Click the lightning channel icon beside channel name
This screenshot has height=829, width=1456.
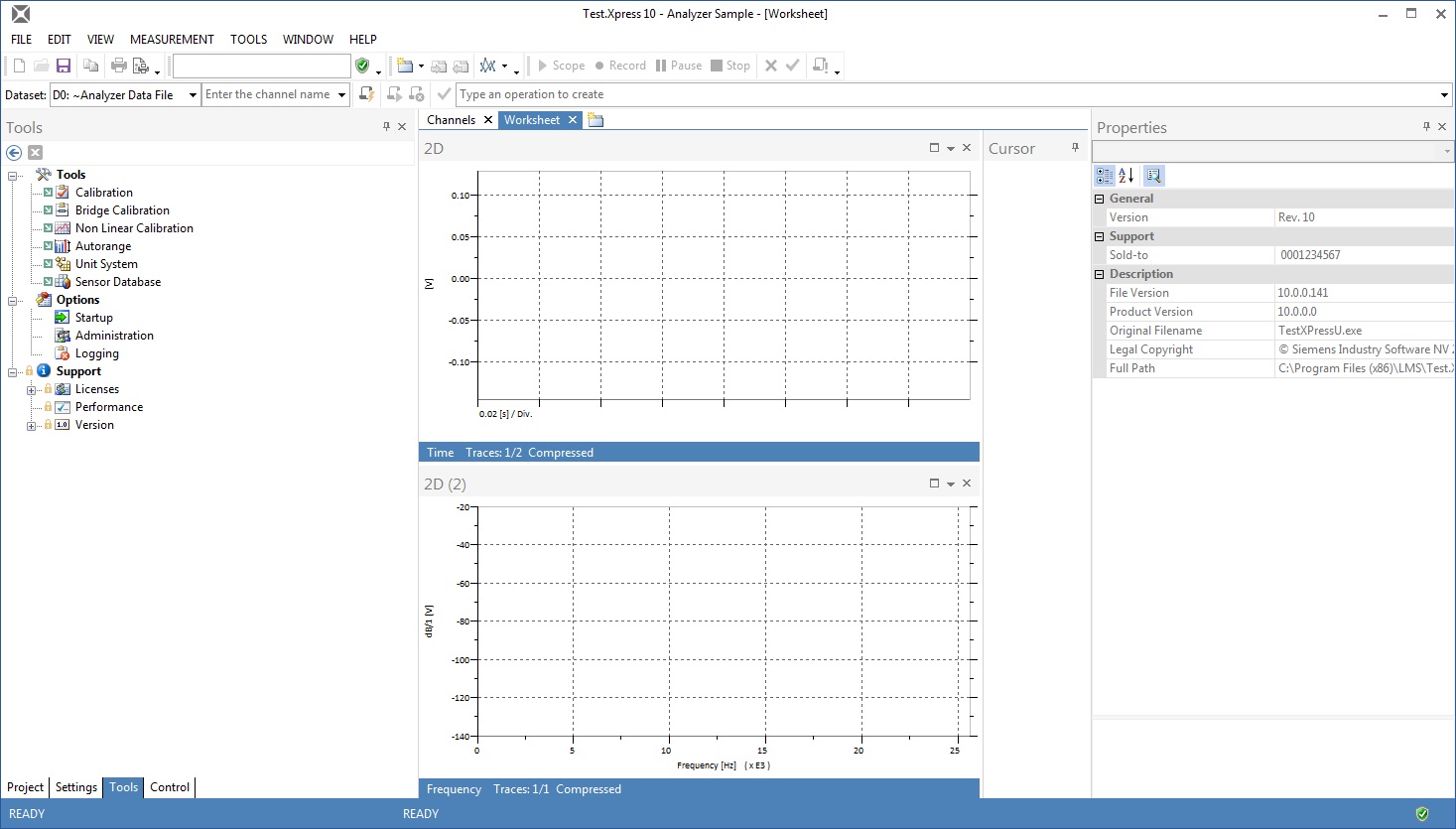[x=366, y=94]
